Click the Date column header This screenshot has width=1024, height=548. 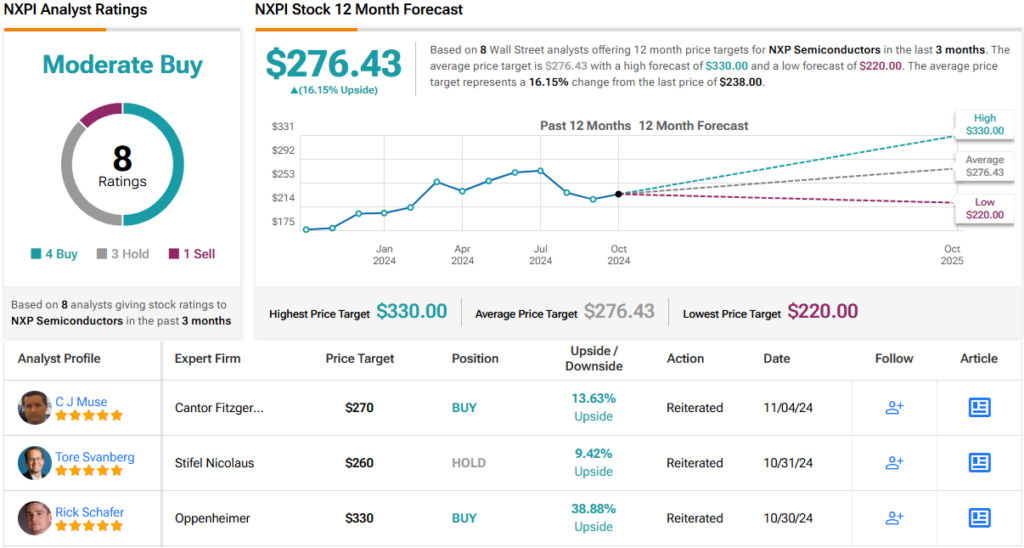[776, 359]
